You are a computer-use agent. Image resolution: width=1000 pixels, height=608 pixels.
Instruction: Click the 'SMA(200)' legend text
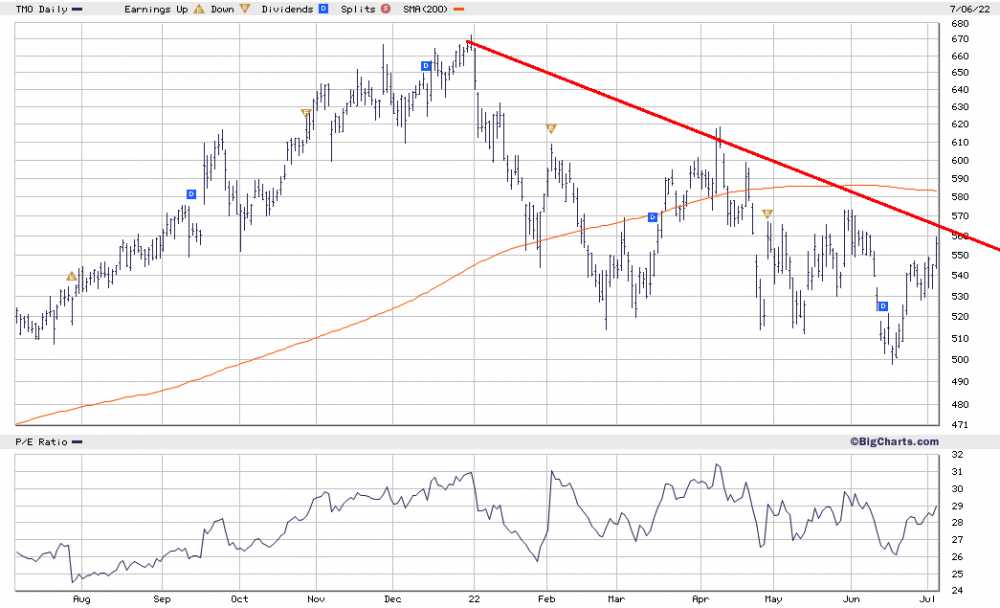tap(425, 9)
